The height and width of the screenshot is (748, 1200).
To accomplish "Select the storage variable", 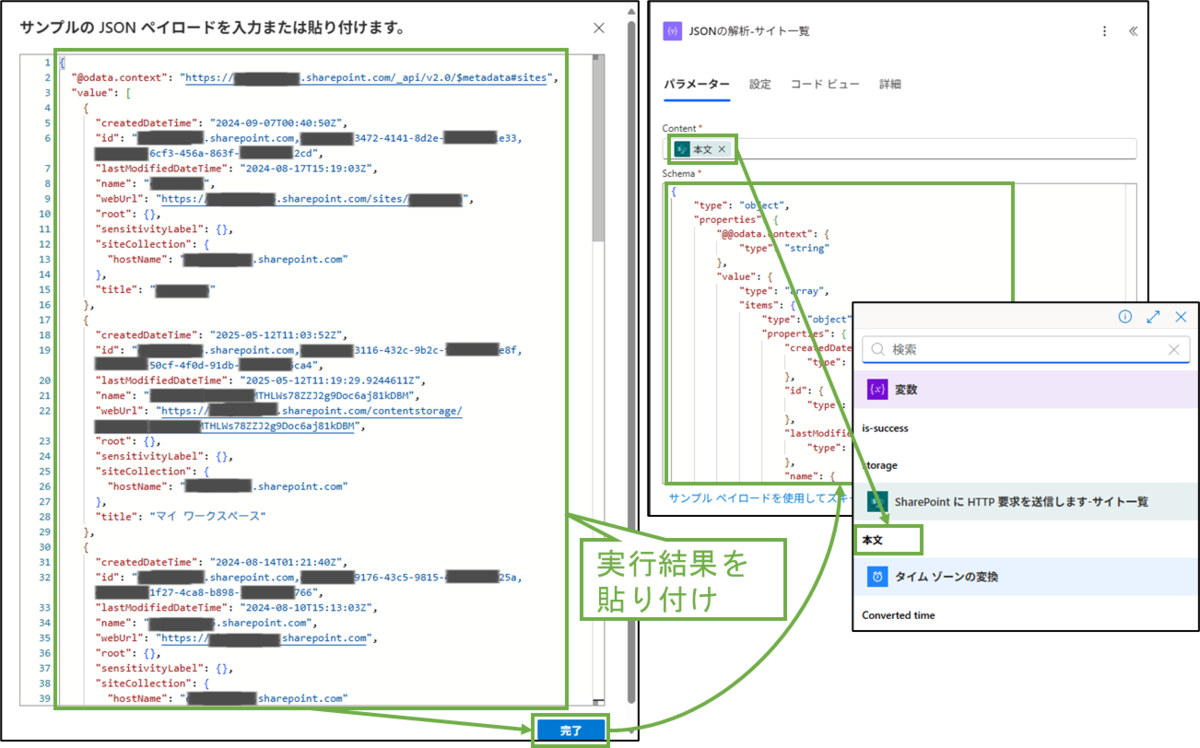I will tap(880, 465).
